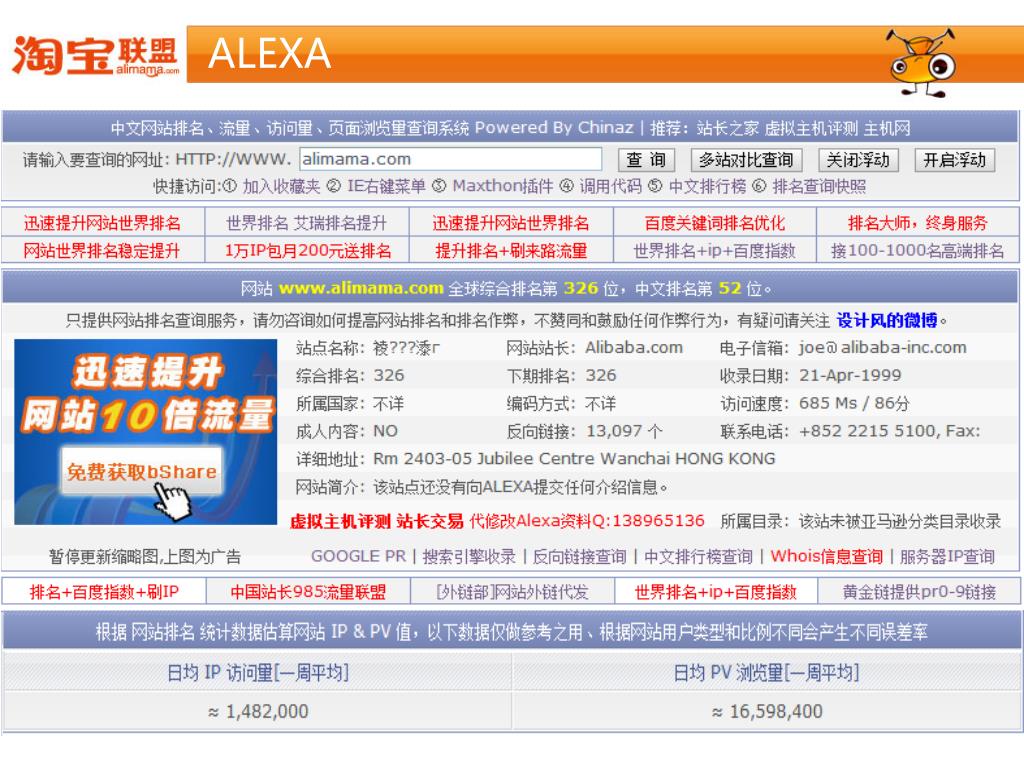Open 中文排行榜 quick link
Viewport: 1024px width, 768px height.
707,187
